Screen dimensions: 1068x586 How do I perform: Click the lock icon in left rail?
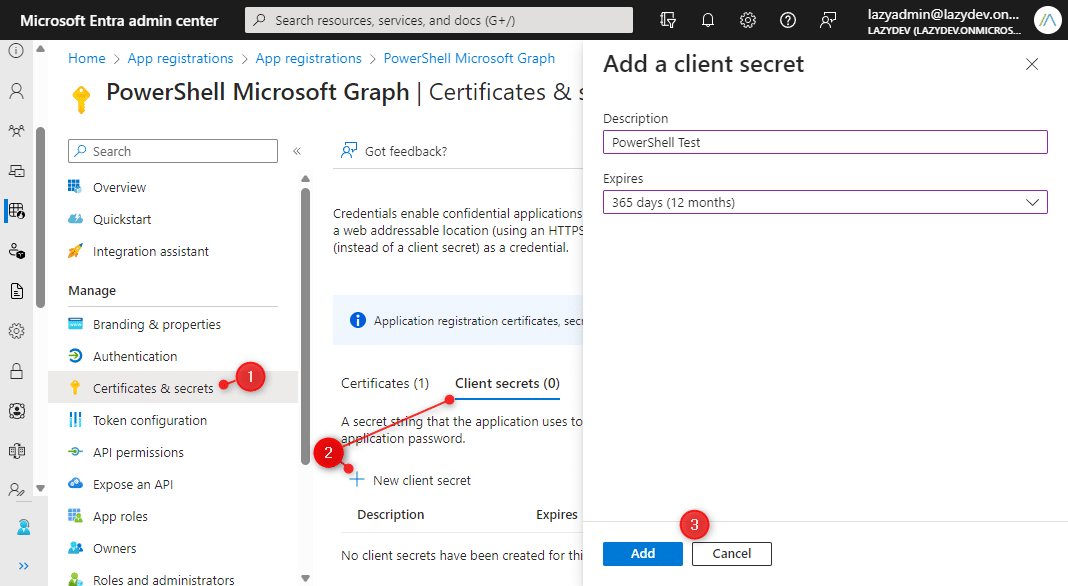coord(16,371)
